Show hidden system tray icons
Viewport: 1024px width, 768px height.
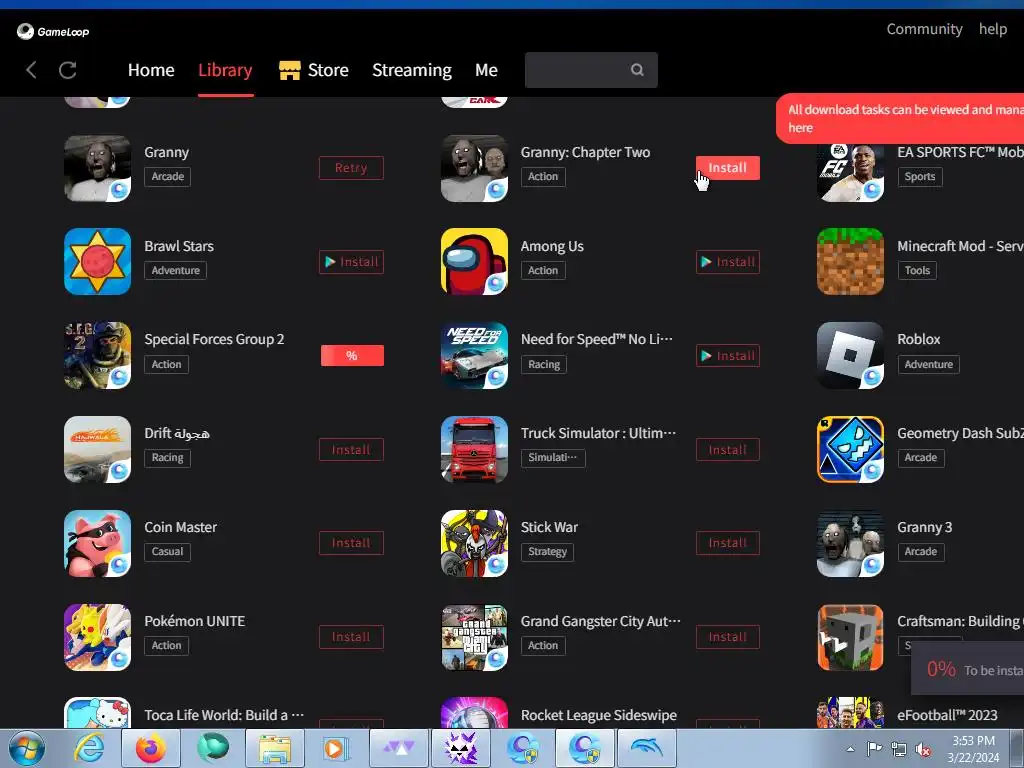coord(850,749)
